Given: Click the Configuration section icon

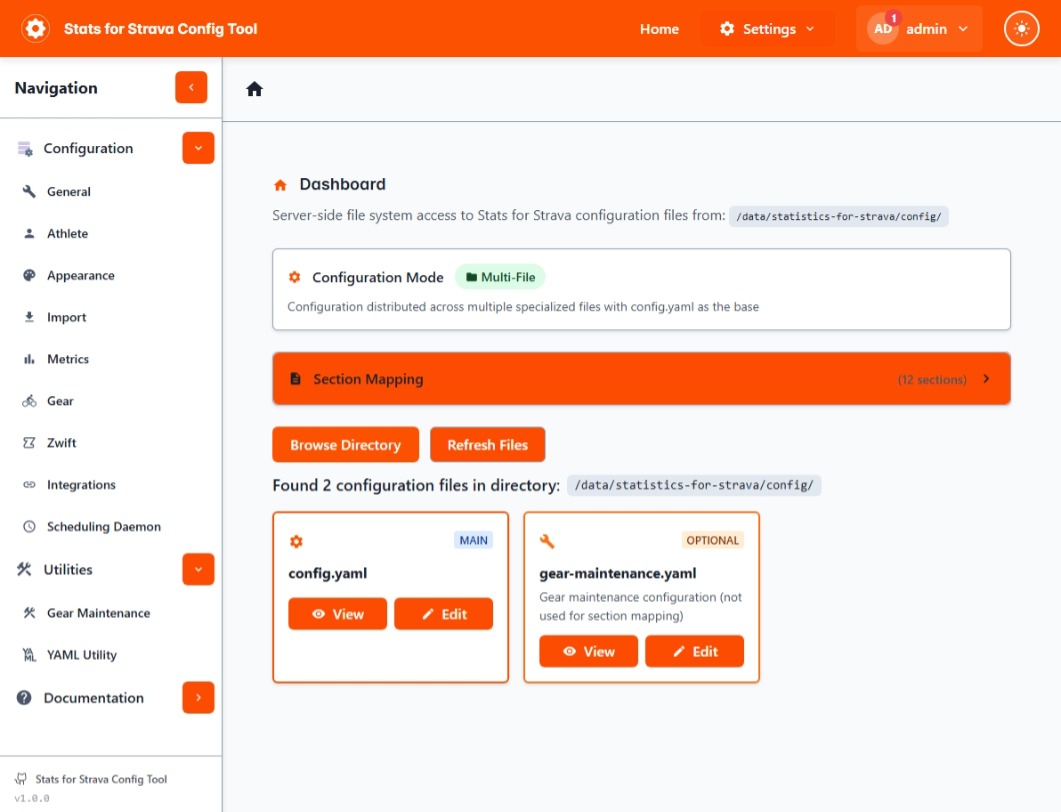Looking at the screenshot, I should 25,149.
